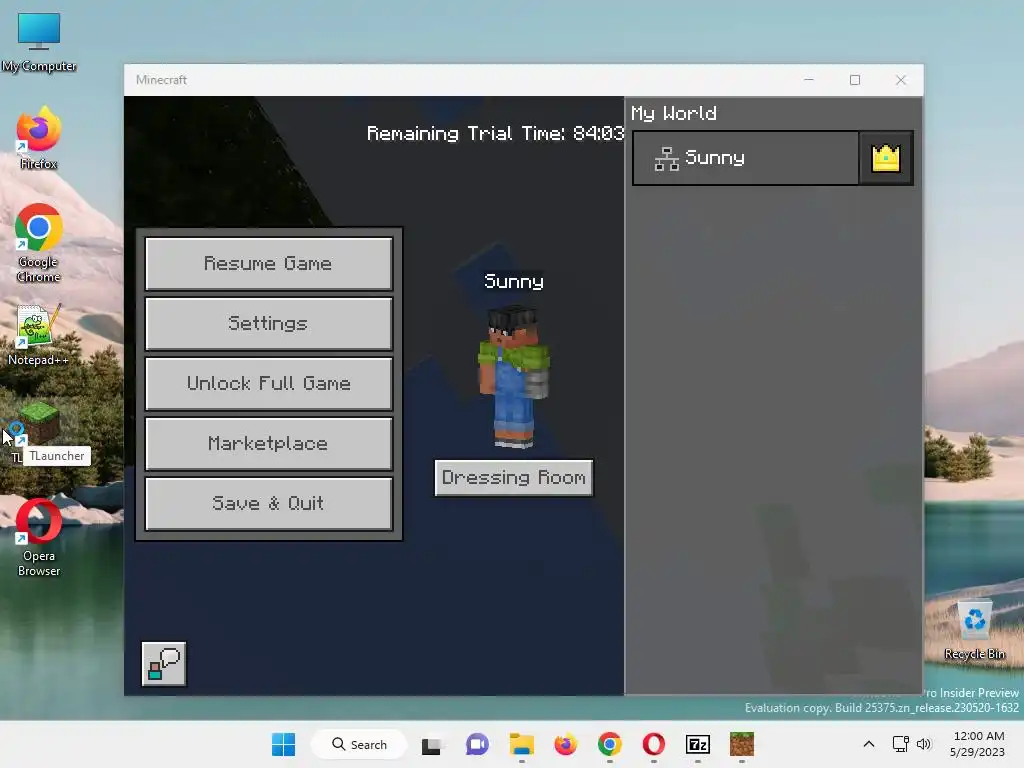
Task: Open Task View in taskbar
Action: click(x=431, y=744)
